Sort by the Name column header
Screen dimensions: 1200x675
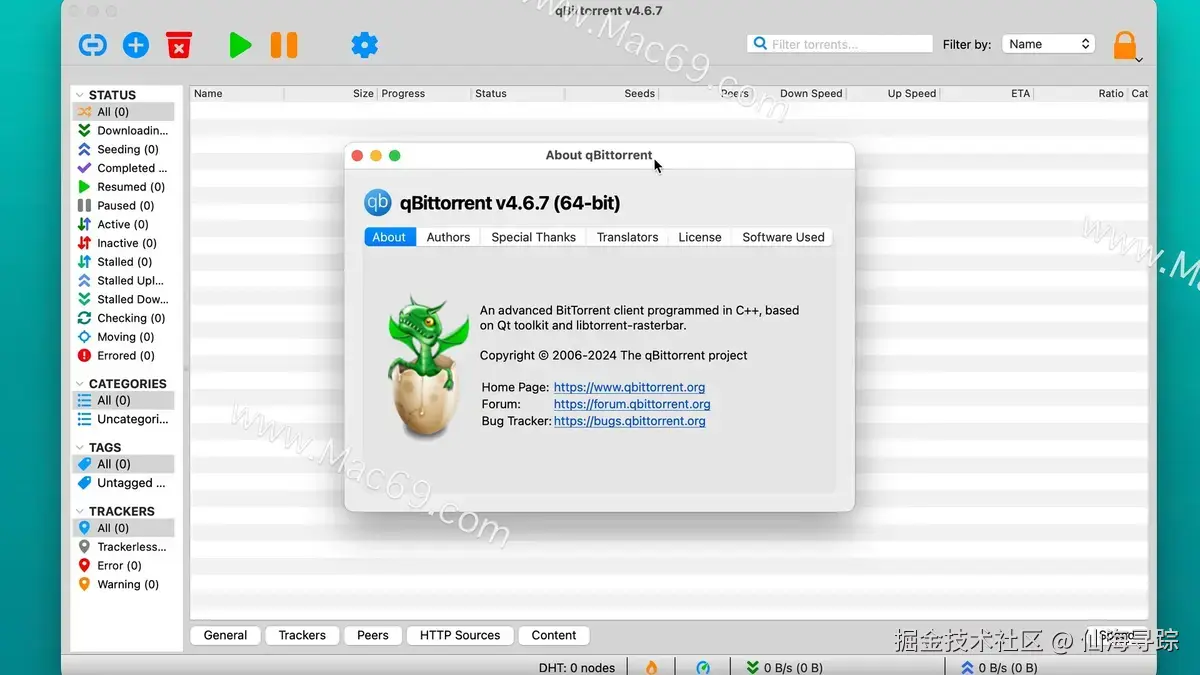point(237,93)
